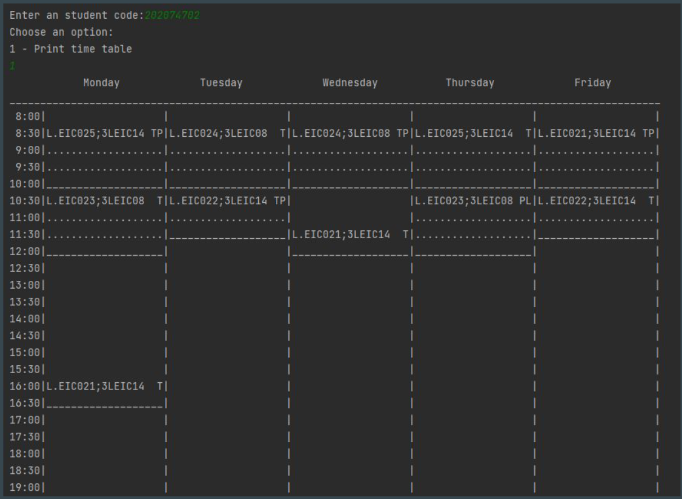Click the 13:30 time label
Viewport: 682px width, 499px height.
pyautogui.click(x=25, y=302)
